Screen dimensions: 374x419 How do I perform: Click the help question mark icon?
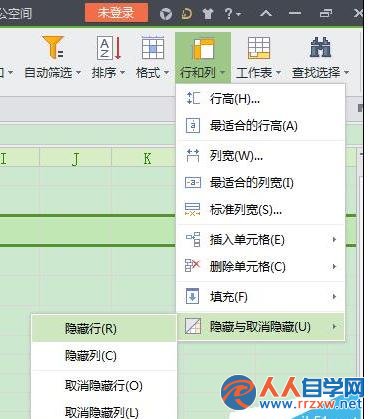click(229, 14)
